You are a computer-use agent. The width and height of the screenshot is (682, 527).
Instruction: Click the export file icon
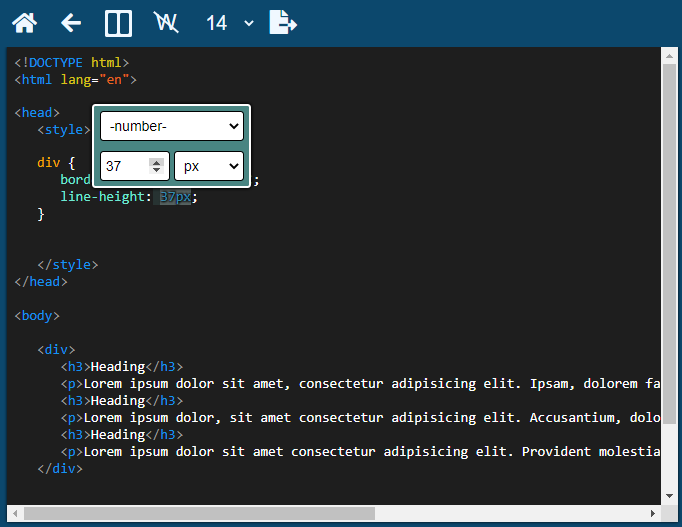[x=283, y=22]
